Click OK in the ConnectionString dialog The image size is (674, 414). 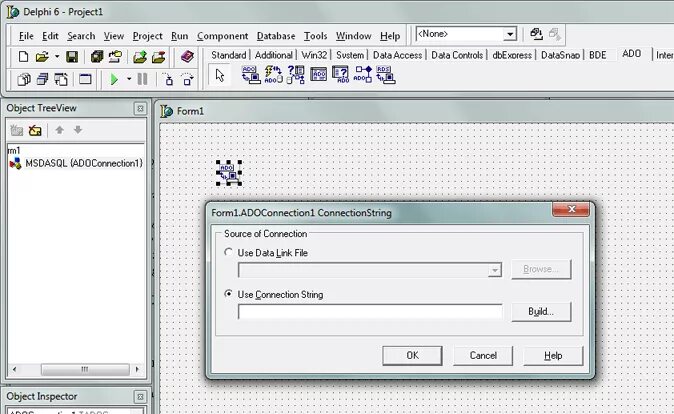[412, 356]
